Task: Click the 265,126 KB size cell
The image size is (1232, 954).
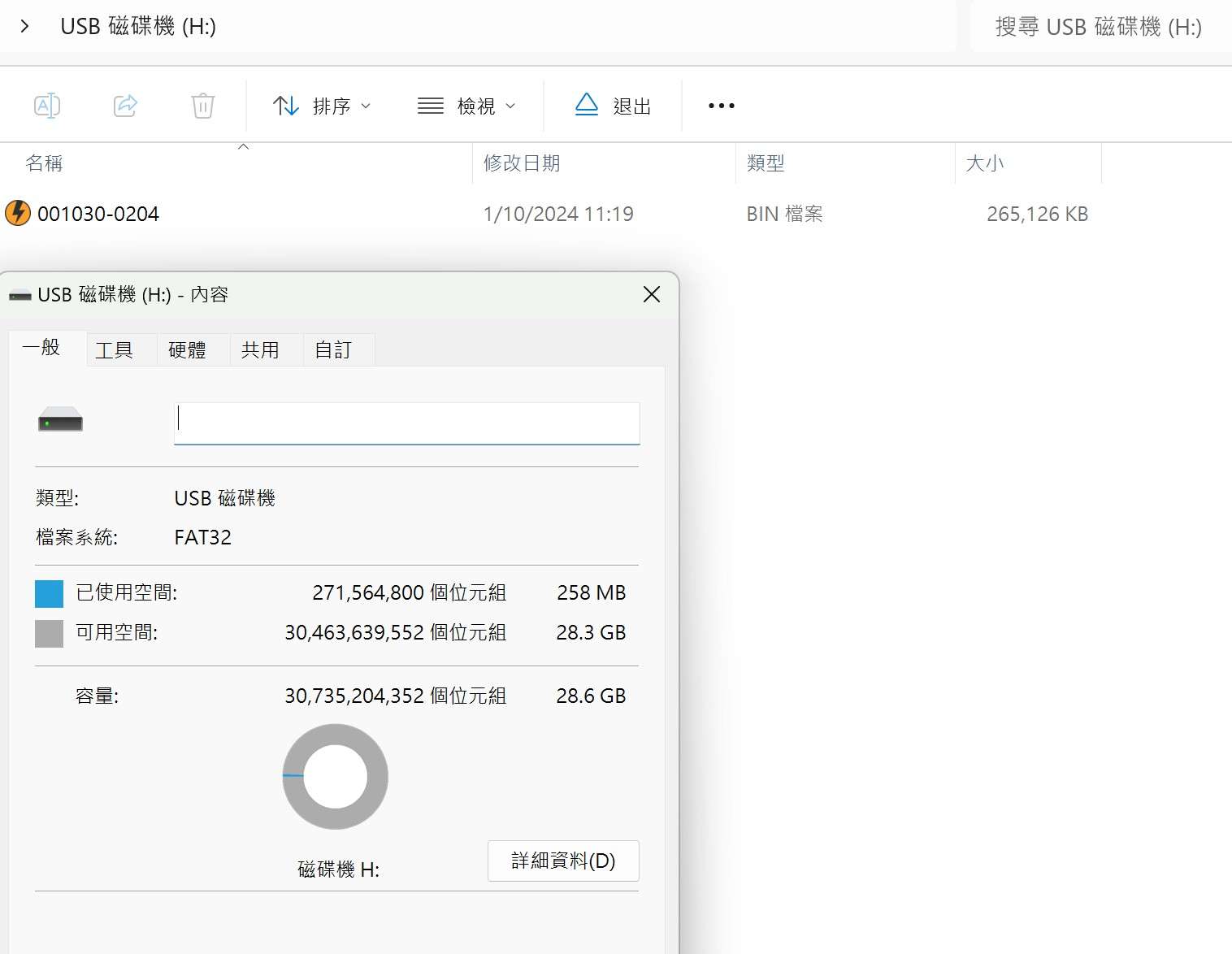Action: point(1037,214)
